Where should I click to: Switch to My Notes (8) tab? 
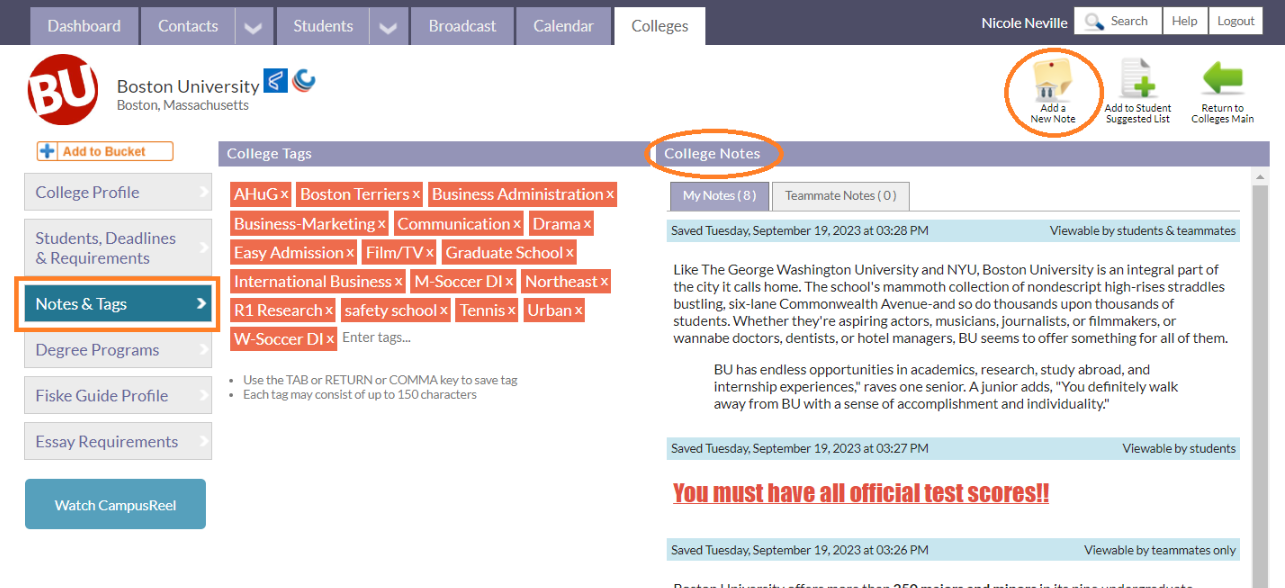pos(719,196)
